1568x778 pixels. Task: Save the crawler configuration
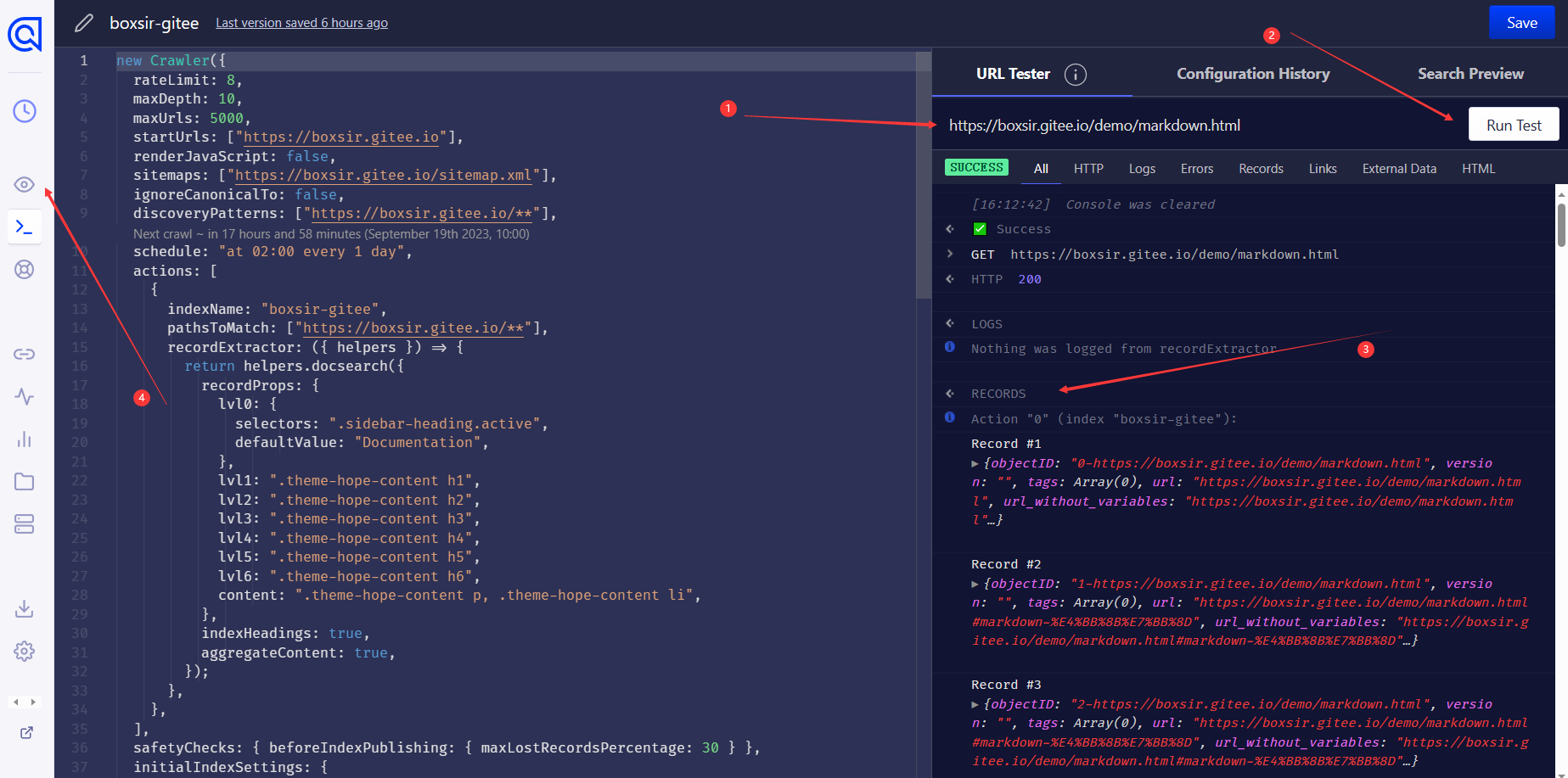coord(1521,23)
